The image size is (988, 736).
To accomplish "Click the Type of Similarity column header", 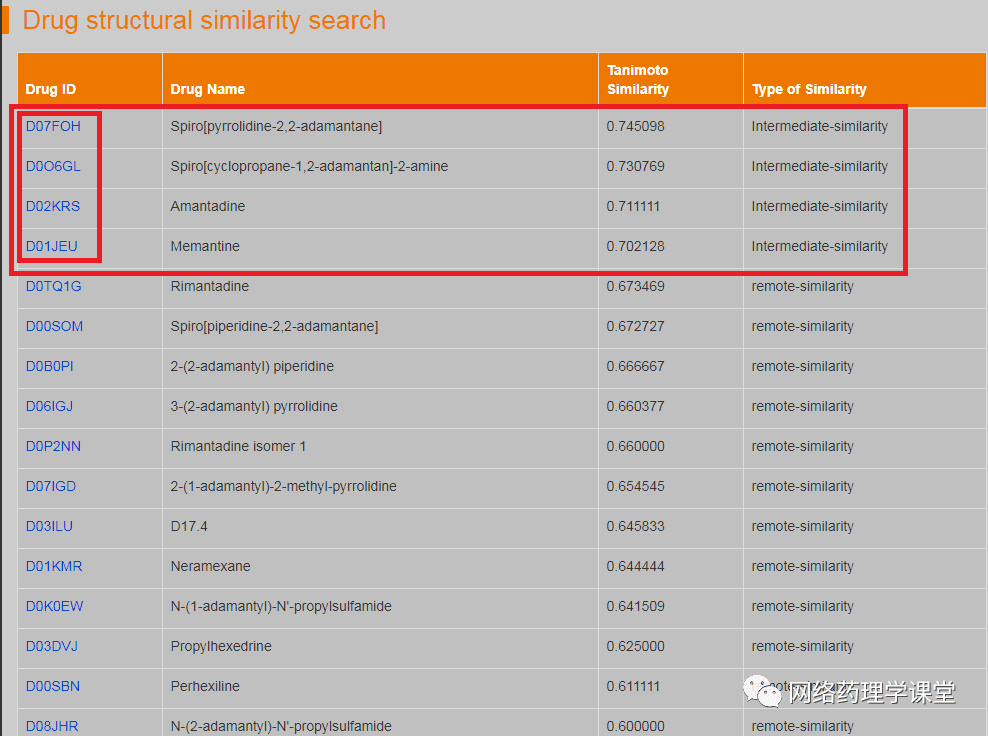I will tap(809, 89).
